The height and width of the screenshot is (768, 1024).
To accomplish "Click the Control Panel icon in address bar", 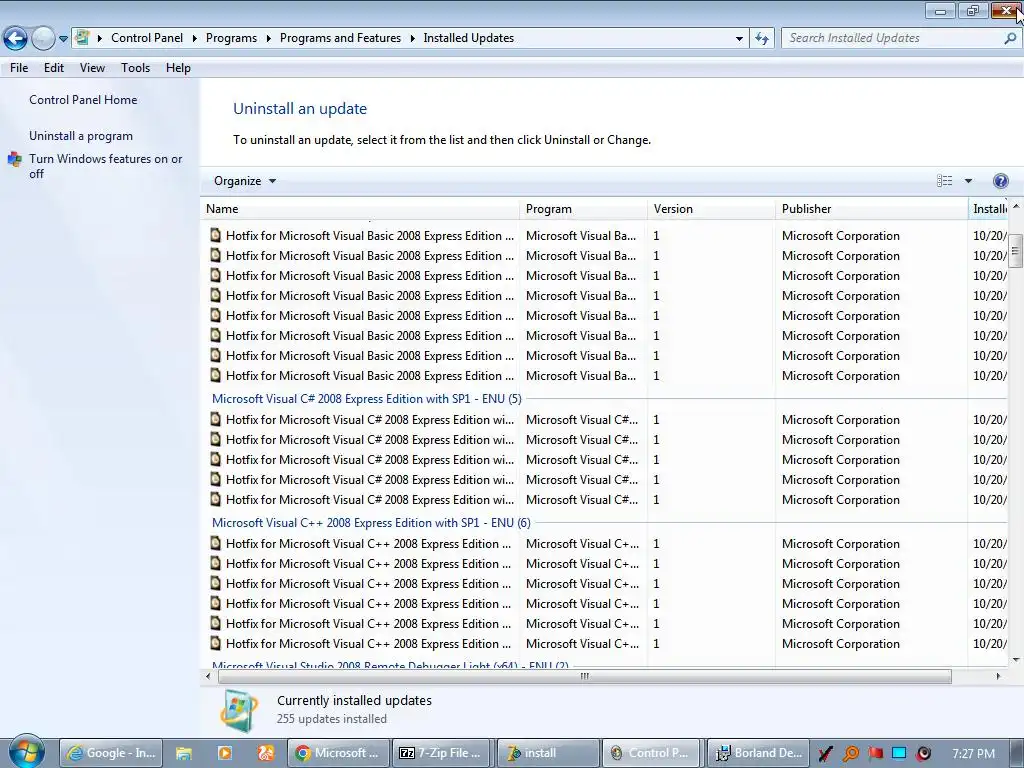I will pyautogui.click(x=82, y=38).
